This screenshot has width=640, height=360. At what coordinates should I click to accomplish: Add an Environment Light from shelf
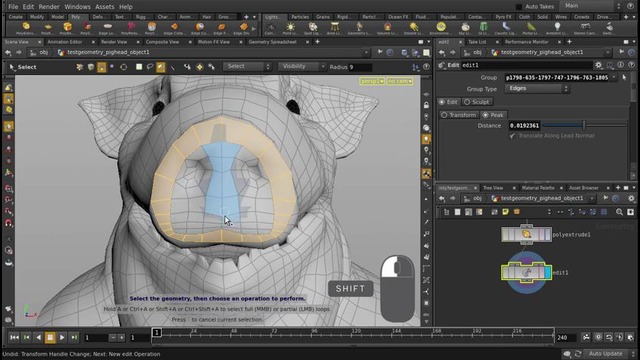441,28
